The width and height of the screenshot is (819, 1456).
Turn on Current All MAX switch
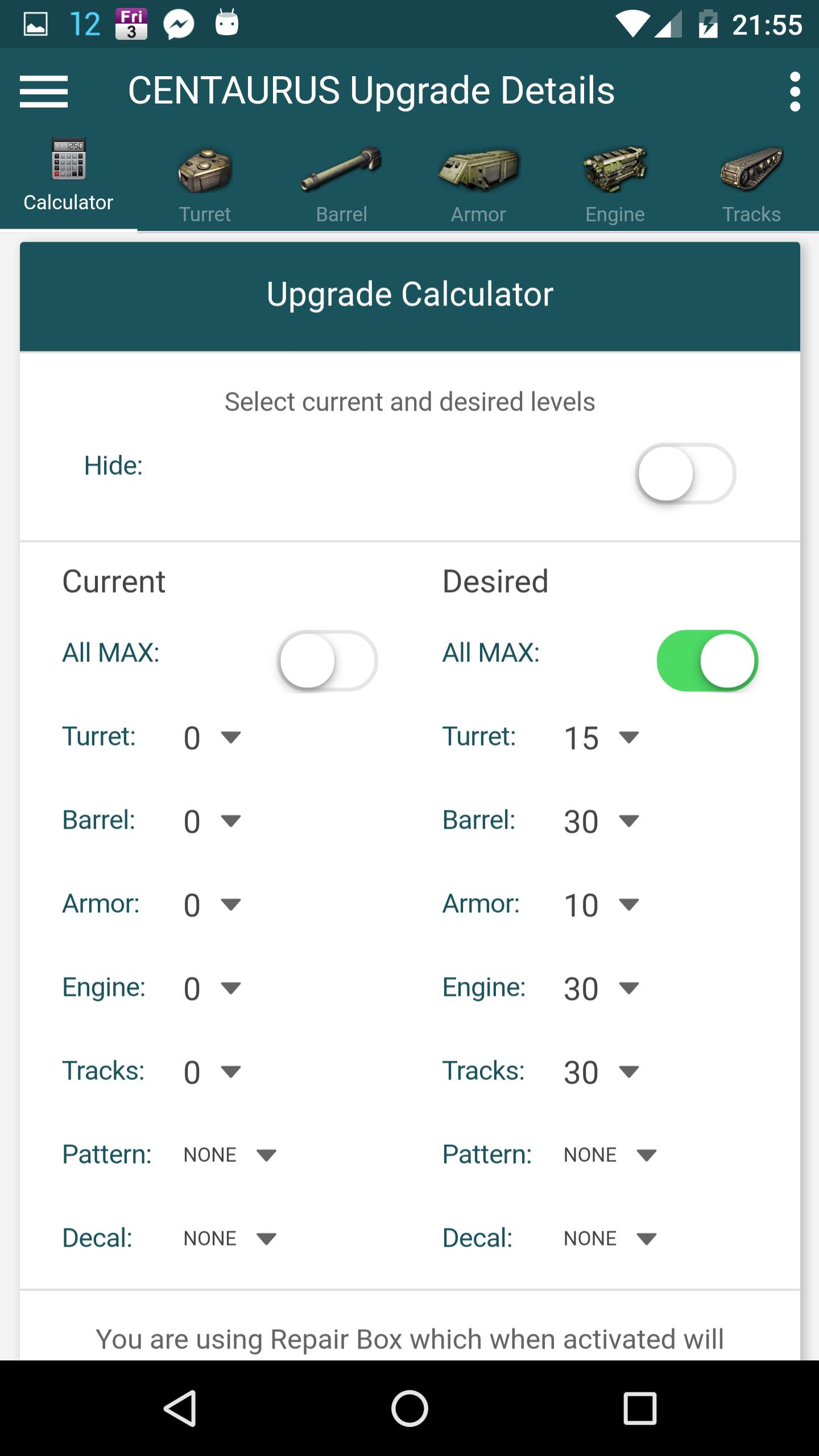tap(328, 661)
